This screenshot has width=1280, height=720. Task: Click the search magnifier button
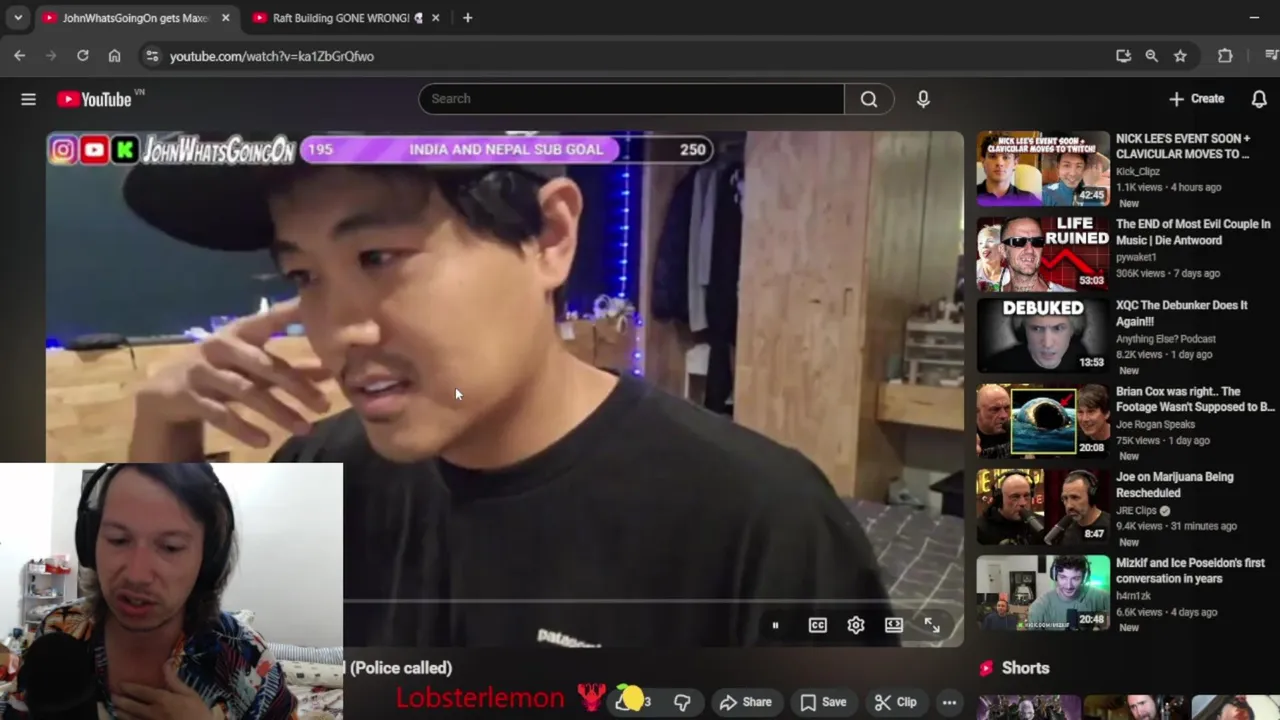point(869,99)
